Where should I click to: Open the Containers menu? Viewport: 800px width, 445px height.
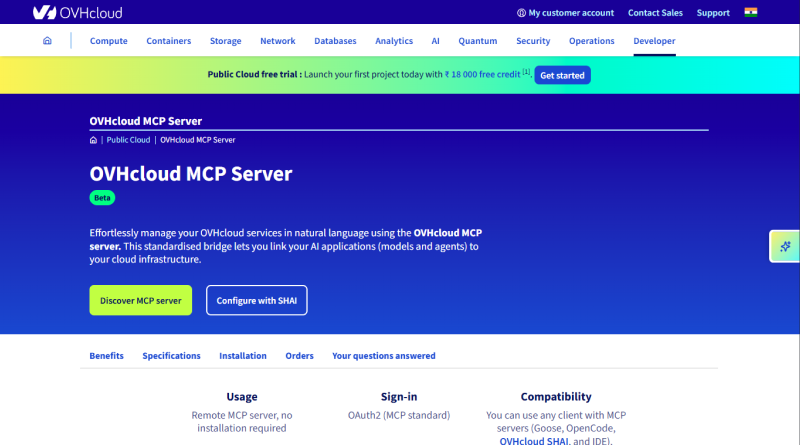coord(168,41)
